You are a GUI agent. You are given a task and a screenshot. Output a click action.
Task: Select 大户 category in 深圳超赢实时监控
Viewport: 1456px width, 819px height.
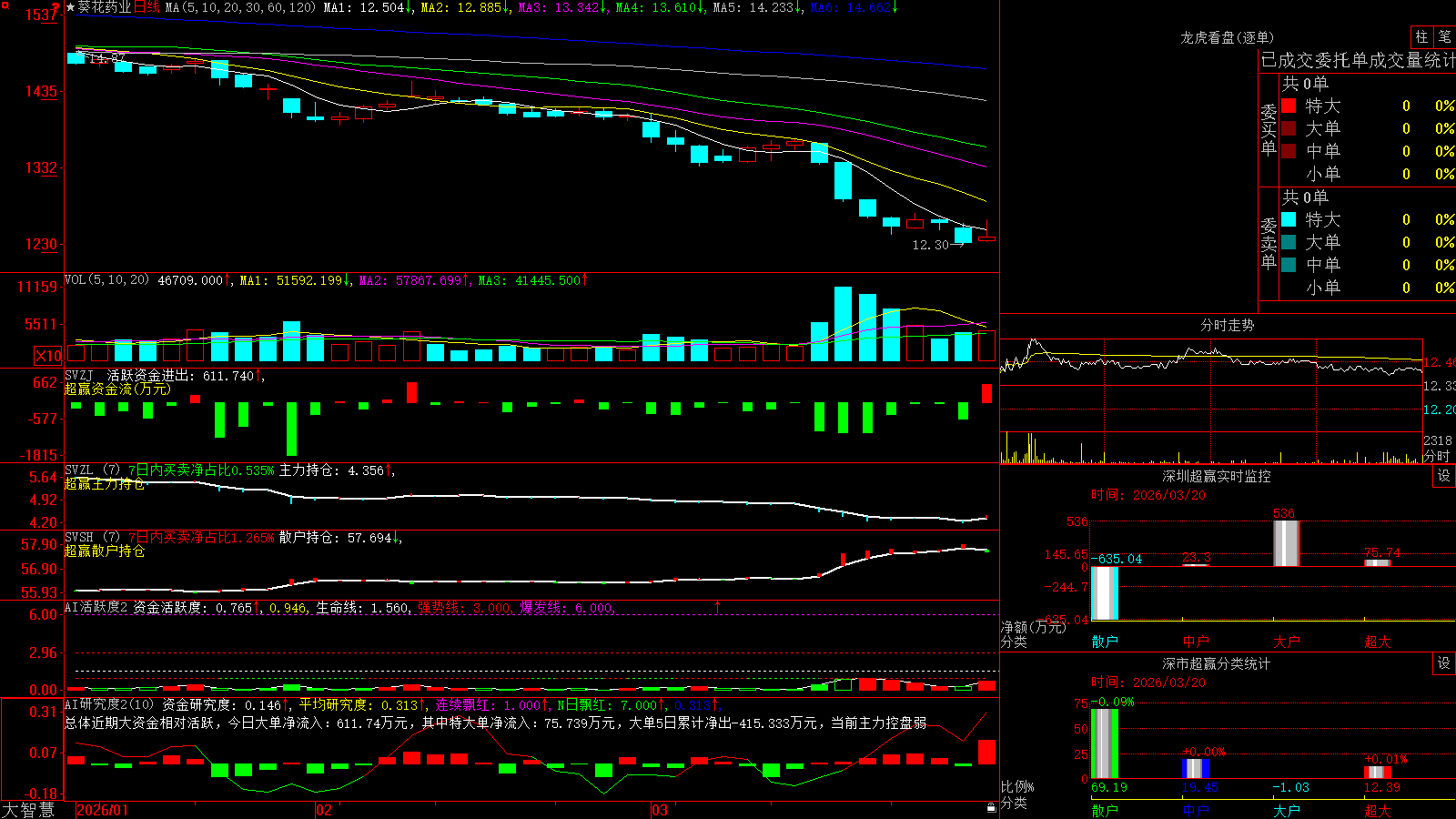(x=1287, y=642)
